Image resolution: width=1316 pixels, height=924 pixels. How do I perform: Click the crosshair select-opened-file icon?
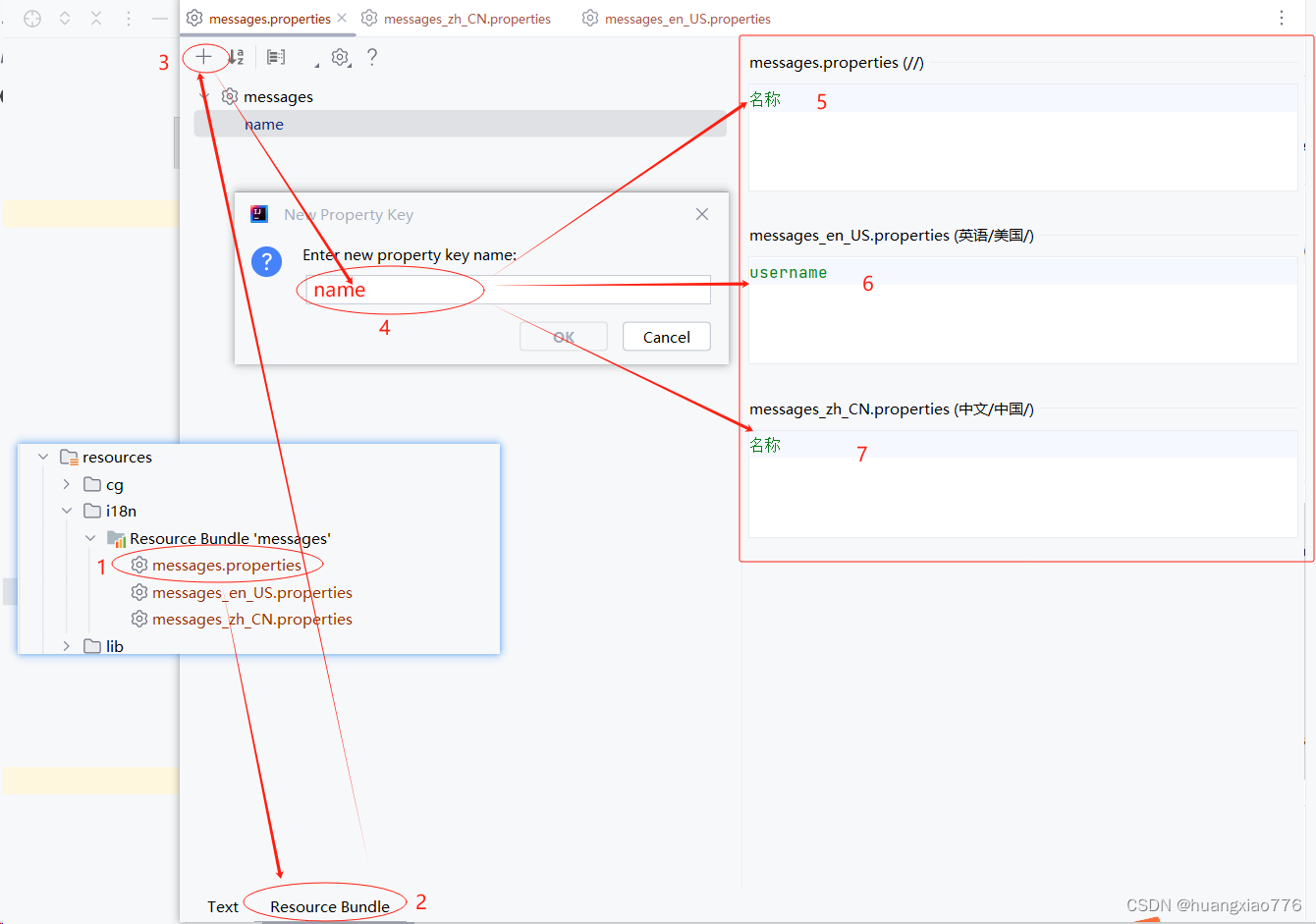32,19
